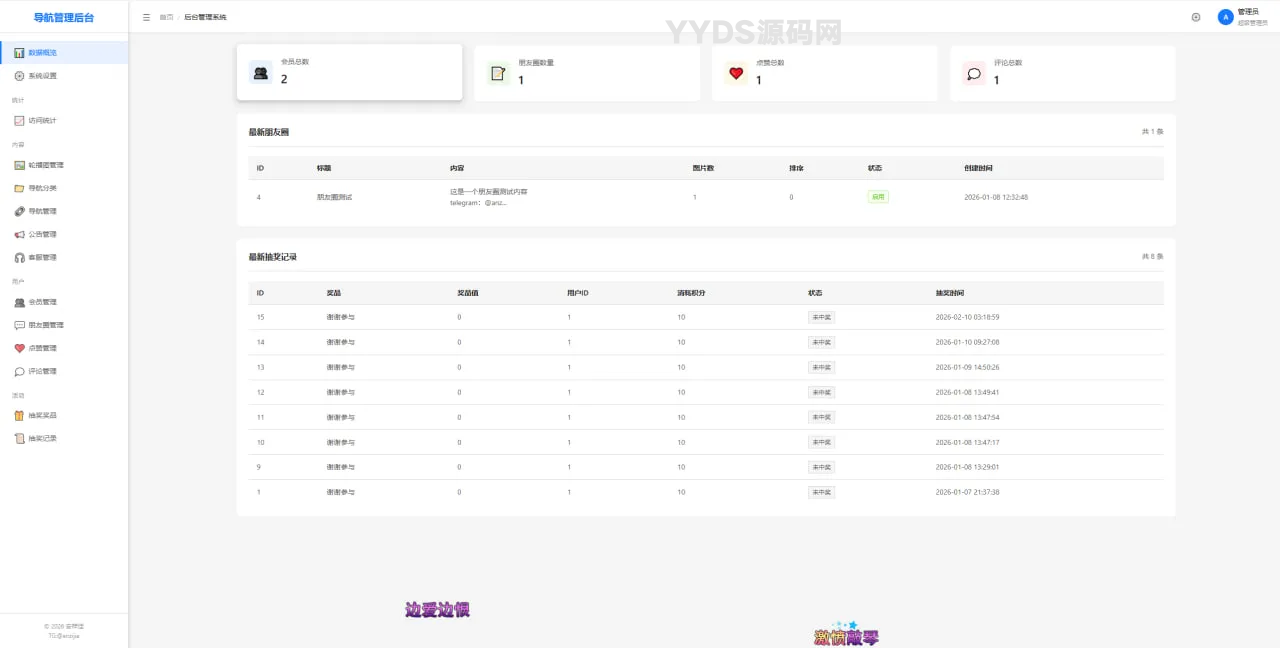
Task: Click the 导航管理 compass icon
Action: pos(20,211)
